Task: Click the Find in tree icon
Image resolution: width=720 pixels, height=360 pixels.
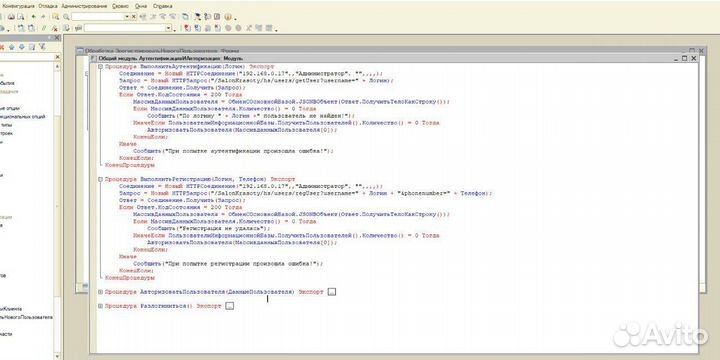Action: point(56,17)
